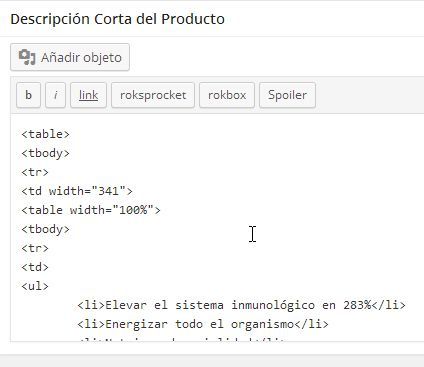
Task: Place cursor on the first <table> line
Action: pyautogui.click(x=46, y=134)
